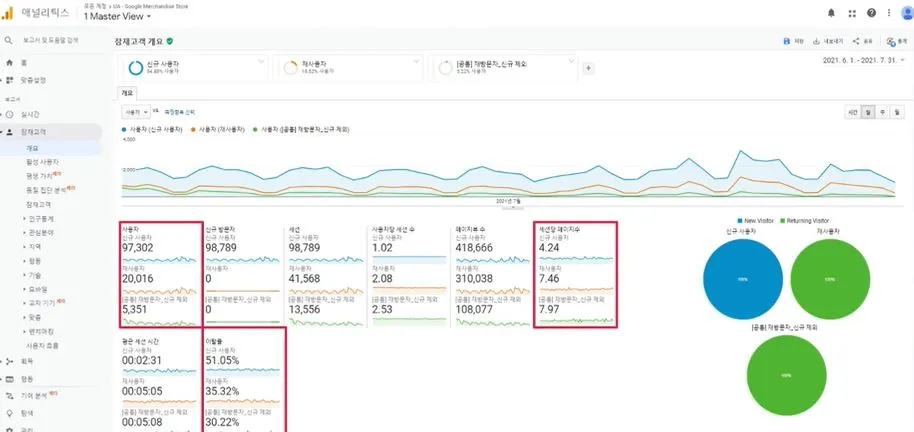
Task: Click the 세션당 페이지수 7.97 value
Action: pyautogui.click(x=549, y=310)
